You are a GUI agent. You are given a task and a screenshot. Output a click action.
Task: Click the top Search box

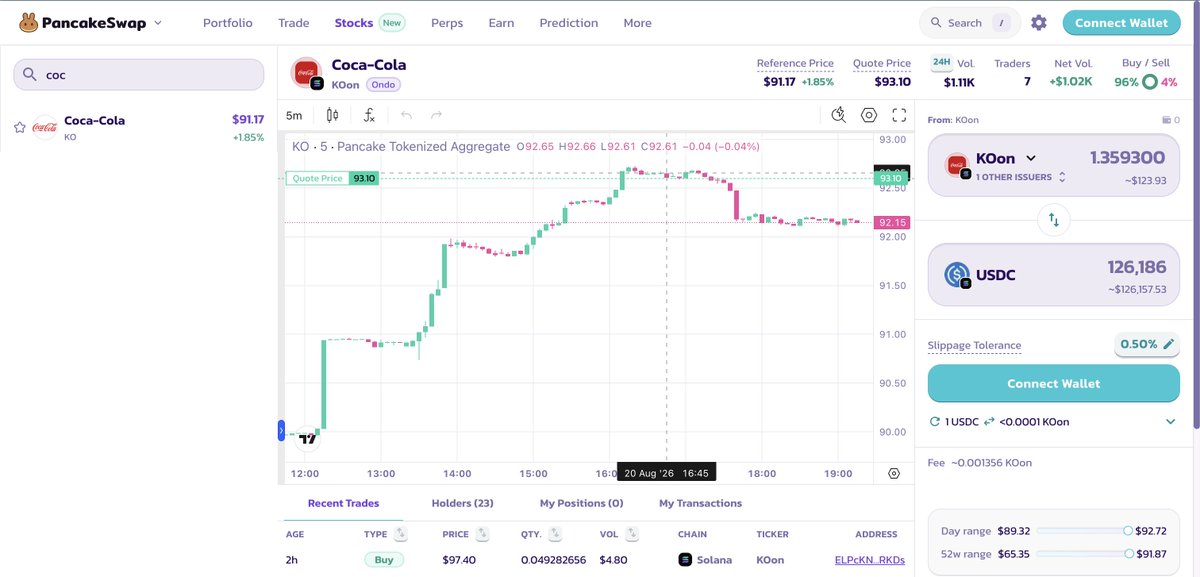(x=970, y=22)
